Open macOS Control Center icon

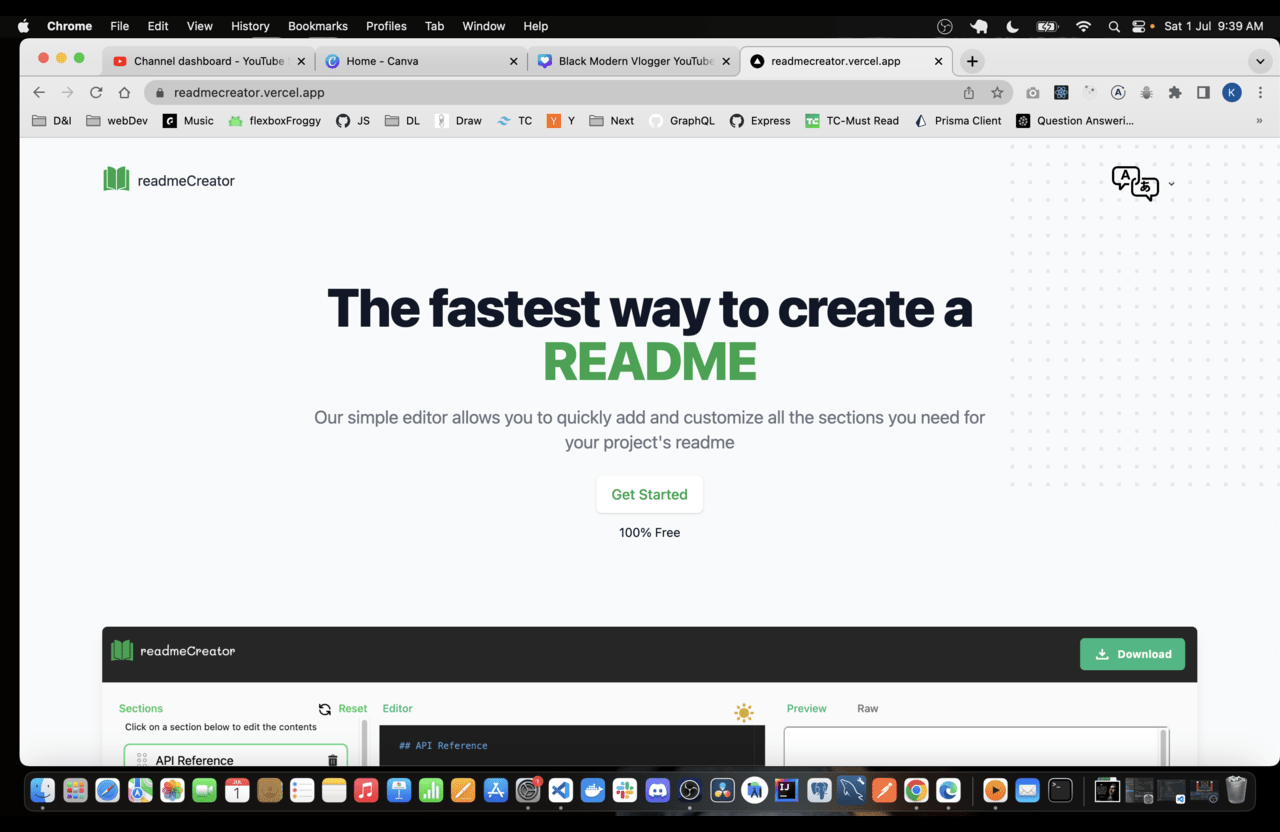[1139, 26]
